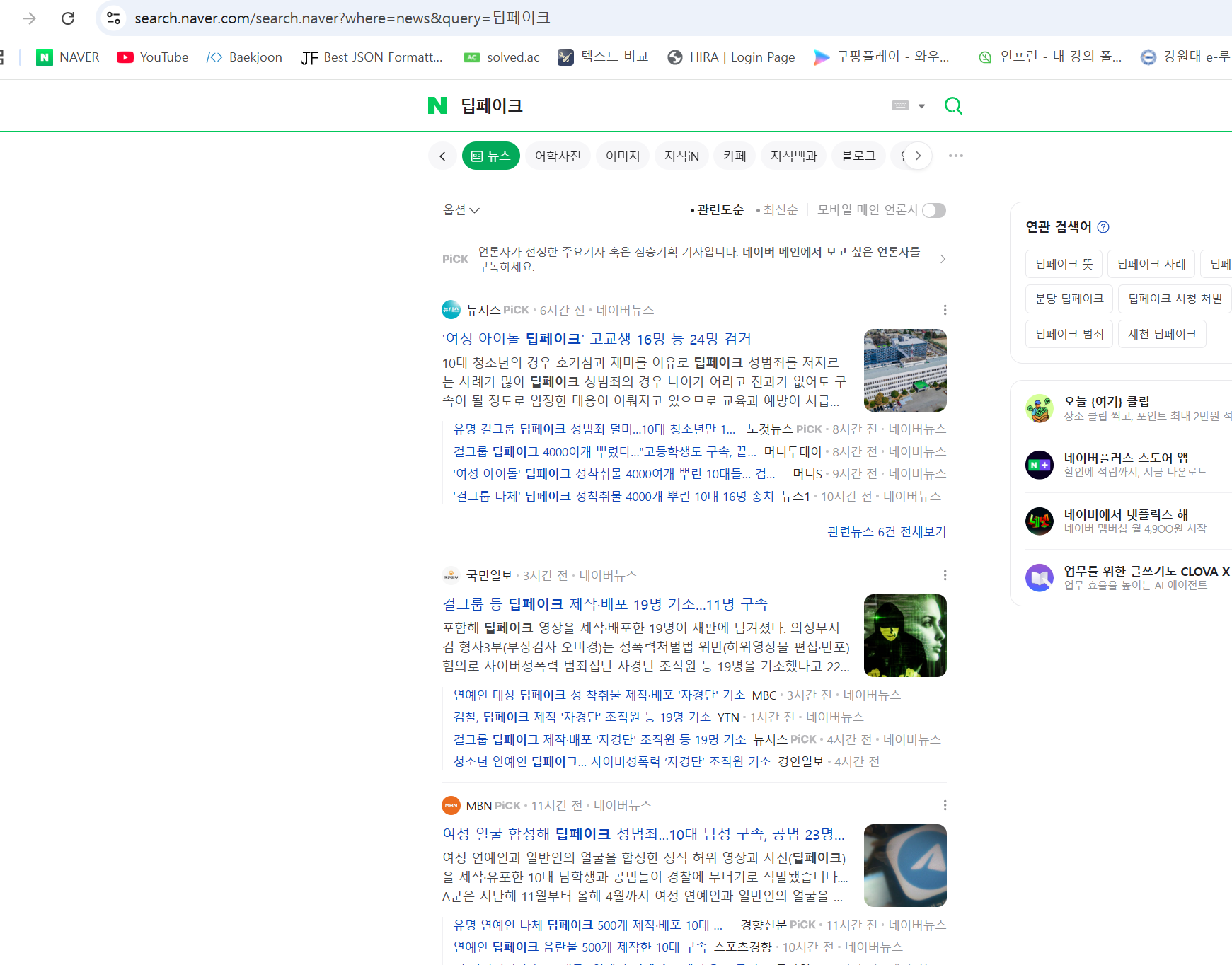1232x965 pixels.
Task: Reload the page with refresh icon
Action: pos(68,18)
